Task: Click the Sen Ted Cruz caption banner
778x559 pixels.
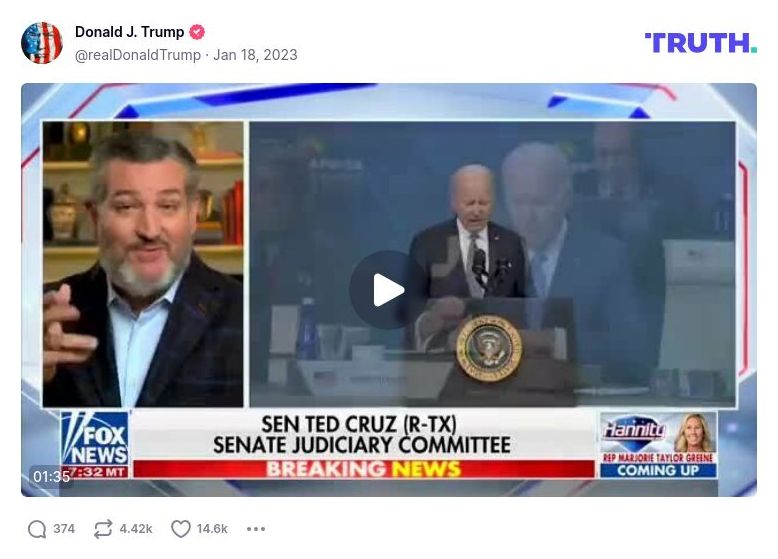Action: 362,435
